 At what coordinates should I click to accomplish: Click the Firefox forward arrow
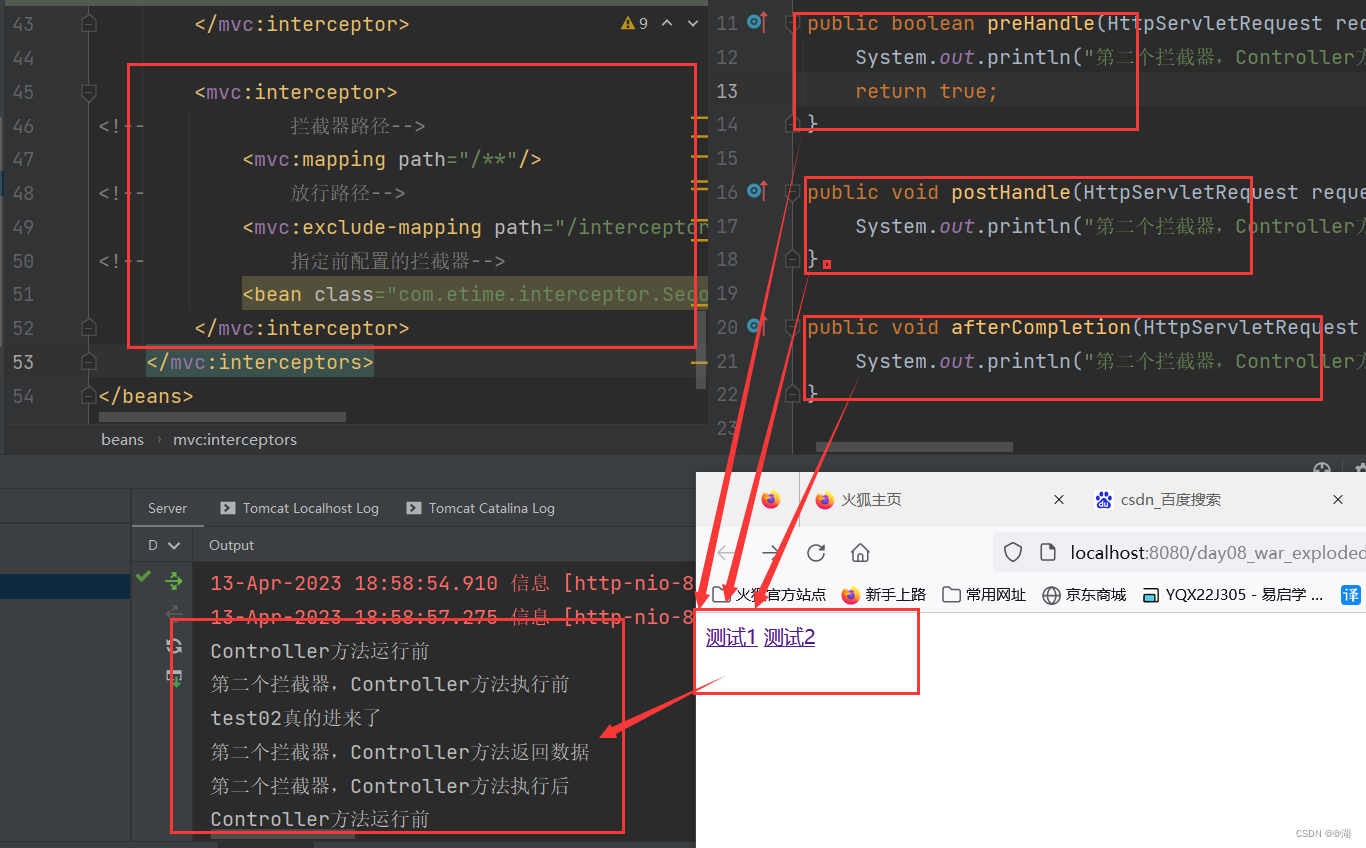tap(771, 553)
